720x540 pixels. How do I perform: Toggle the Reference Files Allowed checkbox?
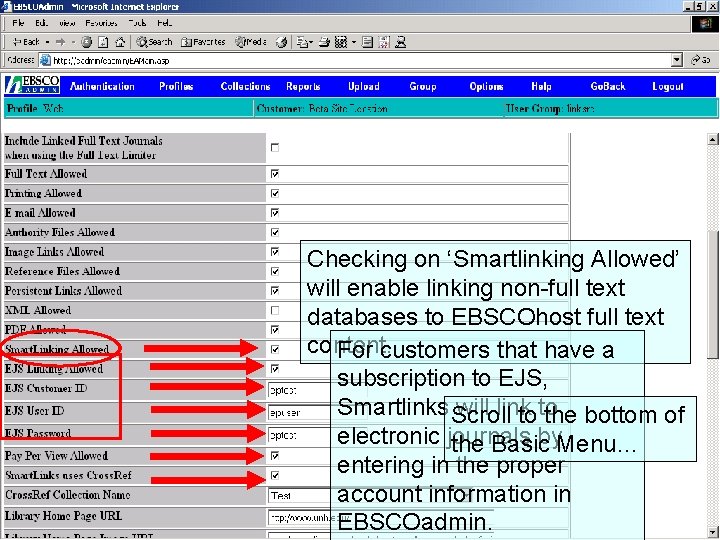point(275,271)
